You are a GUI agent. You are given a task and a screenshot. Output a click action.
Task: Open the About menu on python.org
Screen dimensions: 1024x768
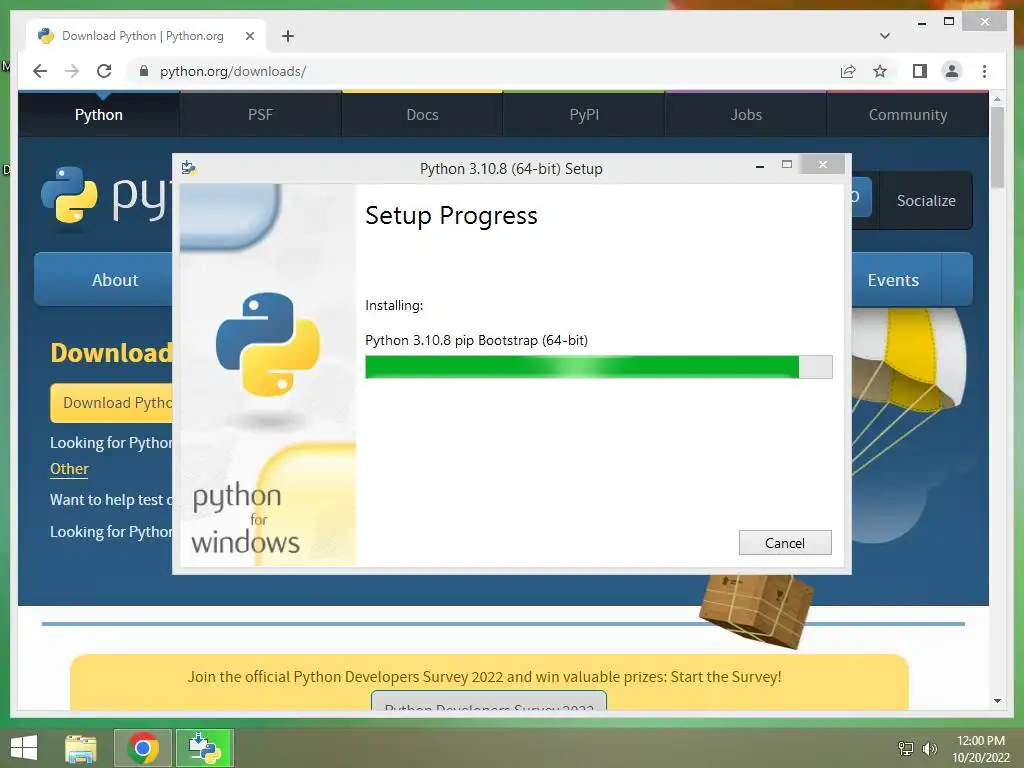[104, 280]
